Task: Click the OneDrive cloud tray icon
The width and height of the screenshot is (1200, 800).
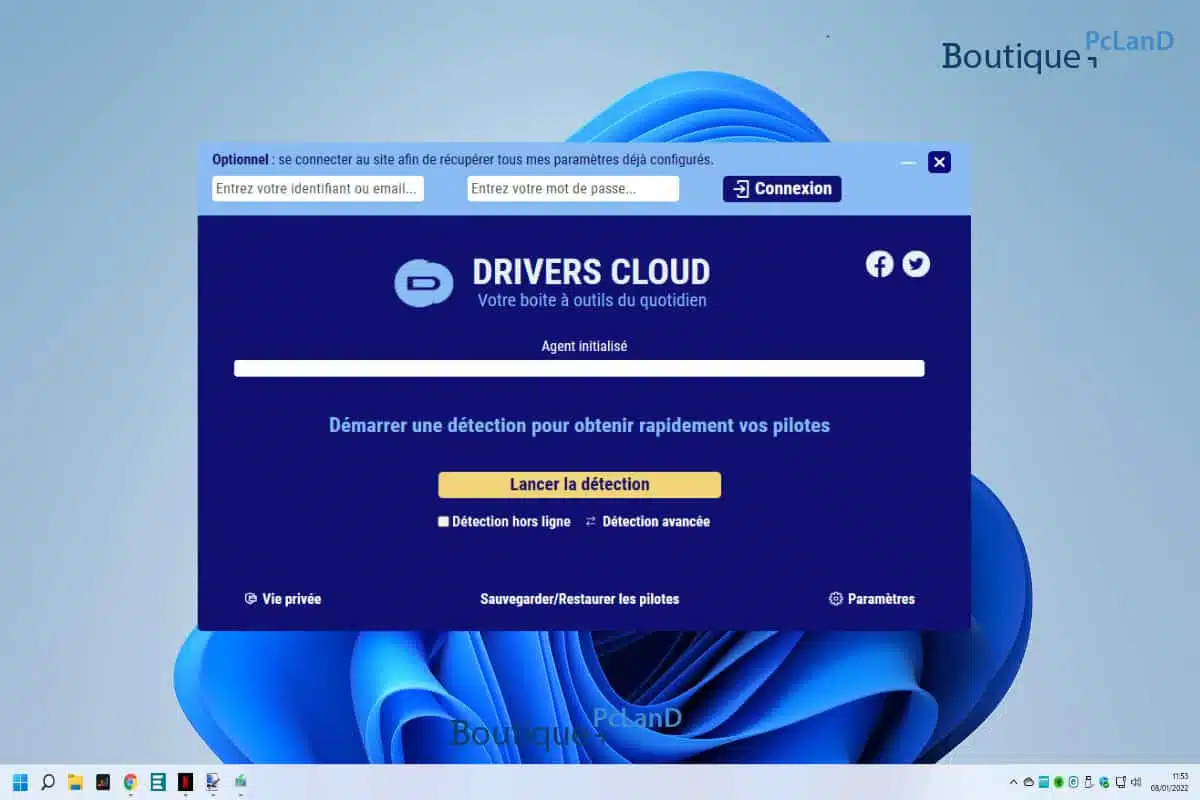Action: [x=1028, y=782]
